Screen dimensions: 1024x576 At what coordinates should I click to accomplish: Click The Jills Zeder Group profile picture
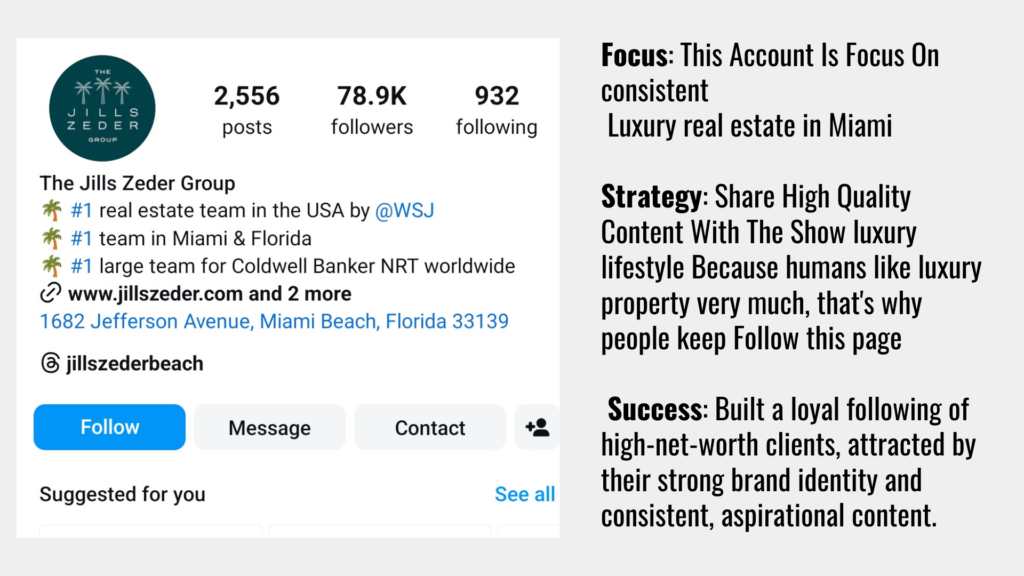click(102, 108)
